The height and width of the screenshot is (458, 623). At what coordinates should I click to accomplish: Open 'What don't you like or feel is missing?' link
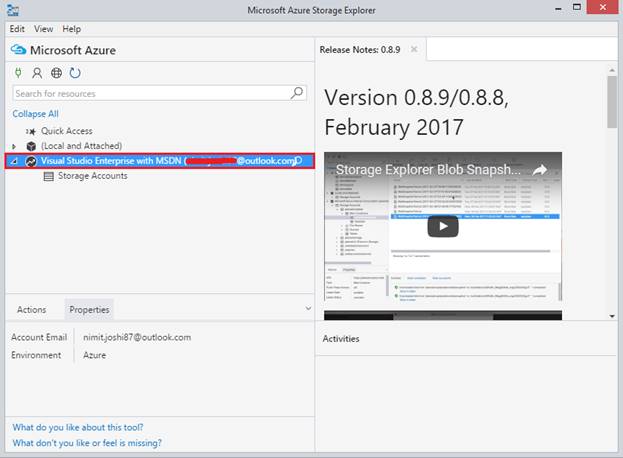point(87,443)
